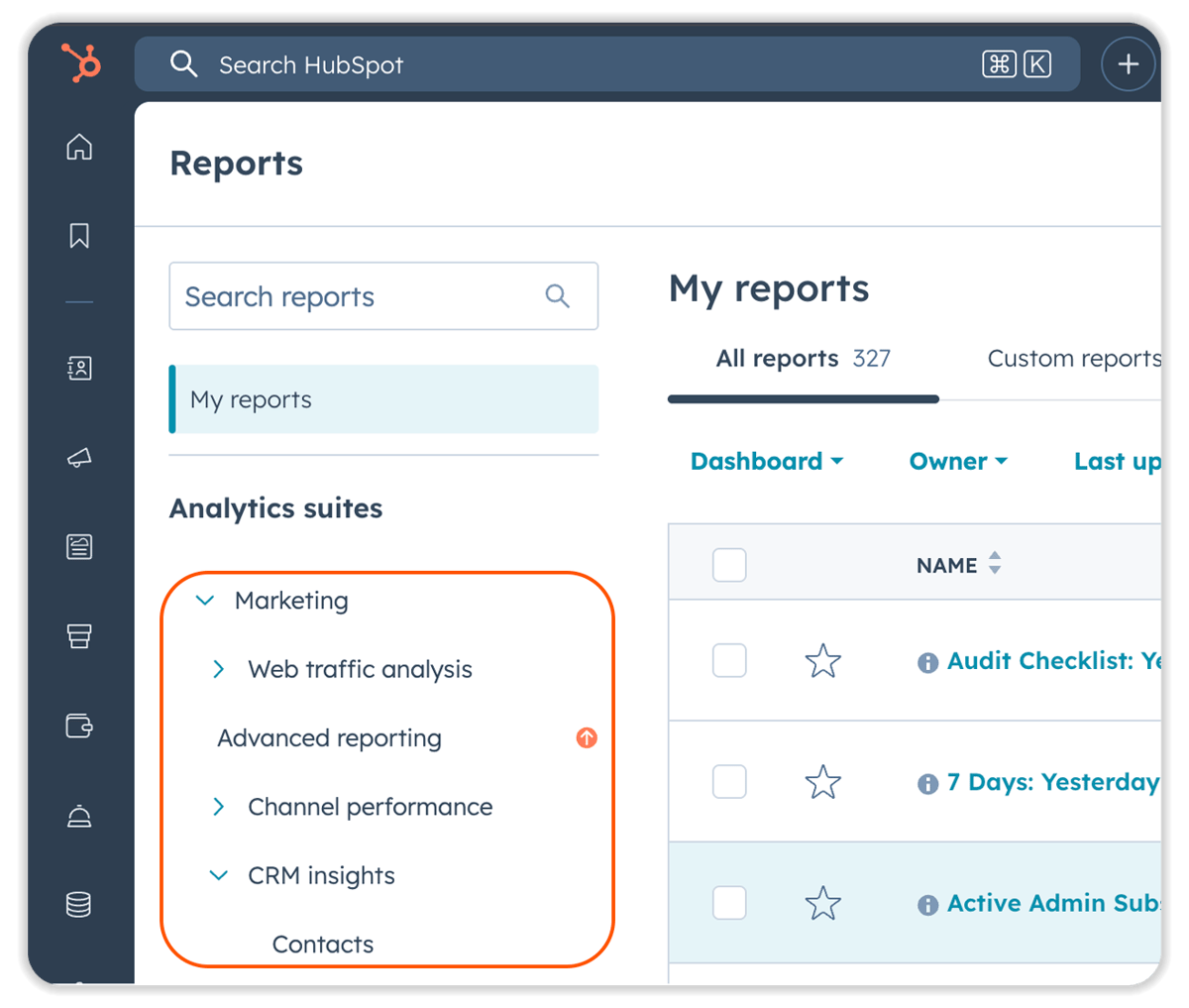Click the Web traffic analysis label
1189x1008 pixels.
pyautogui.click(x=360, y=670)
